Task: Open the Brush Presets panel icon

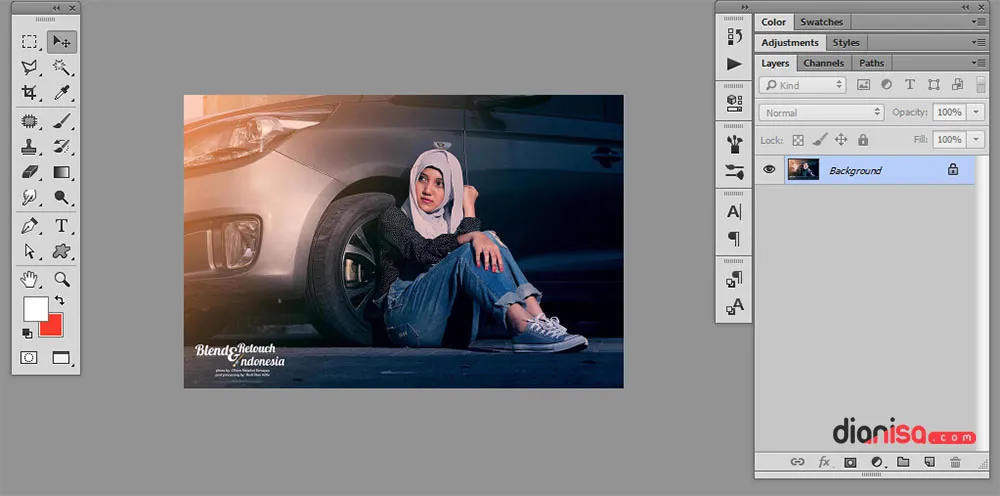Action: (x=735, y=144)
